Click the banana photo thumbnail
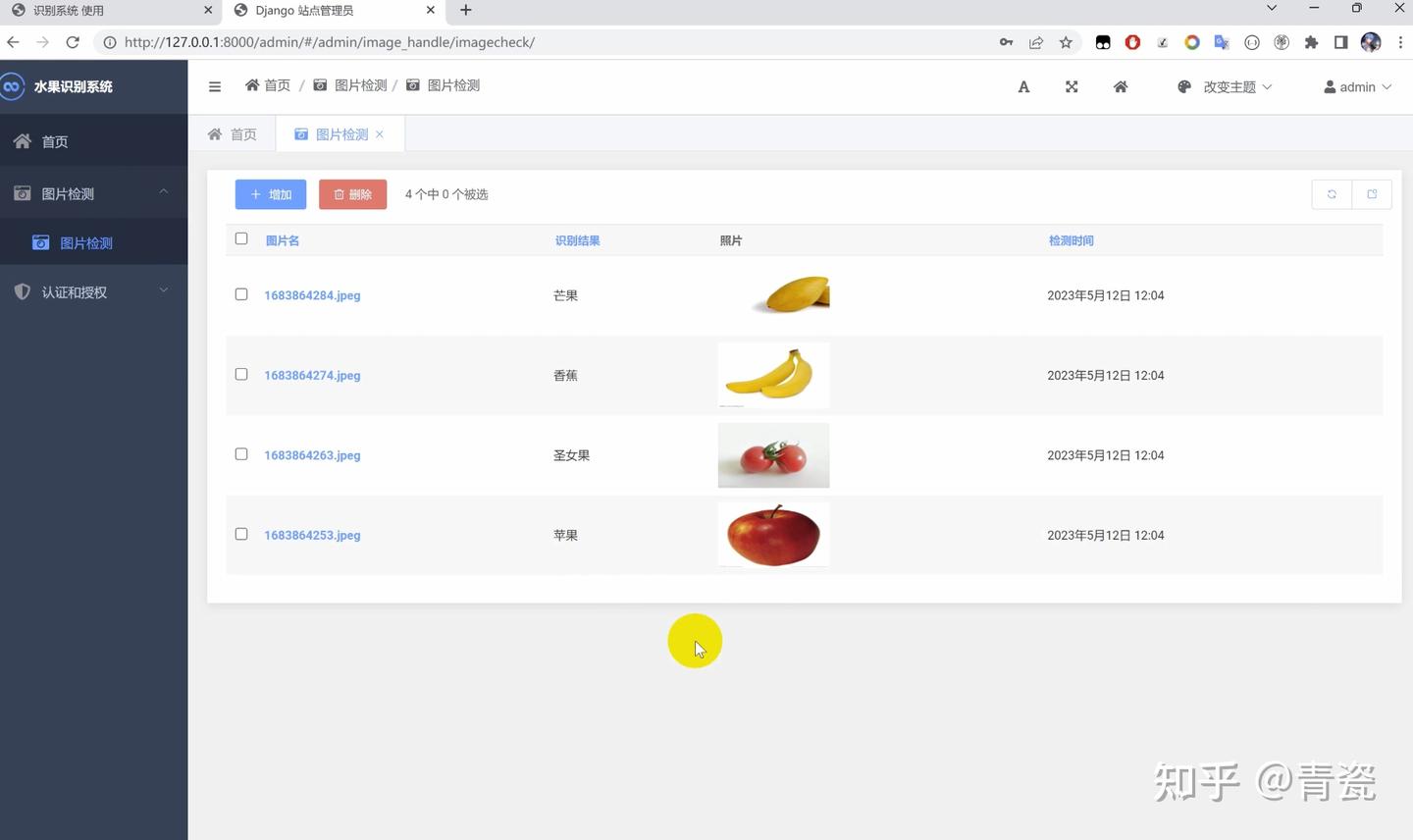 [773, 375]
